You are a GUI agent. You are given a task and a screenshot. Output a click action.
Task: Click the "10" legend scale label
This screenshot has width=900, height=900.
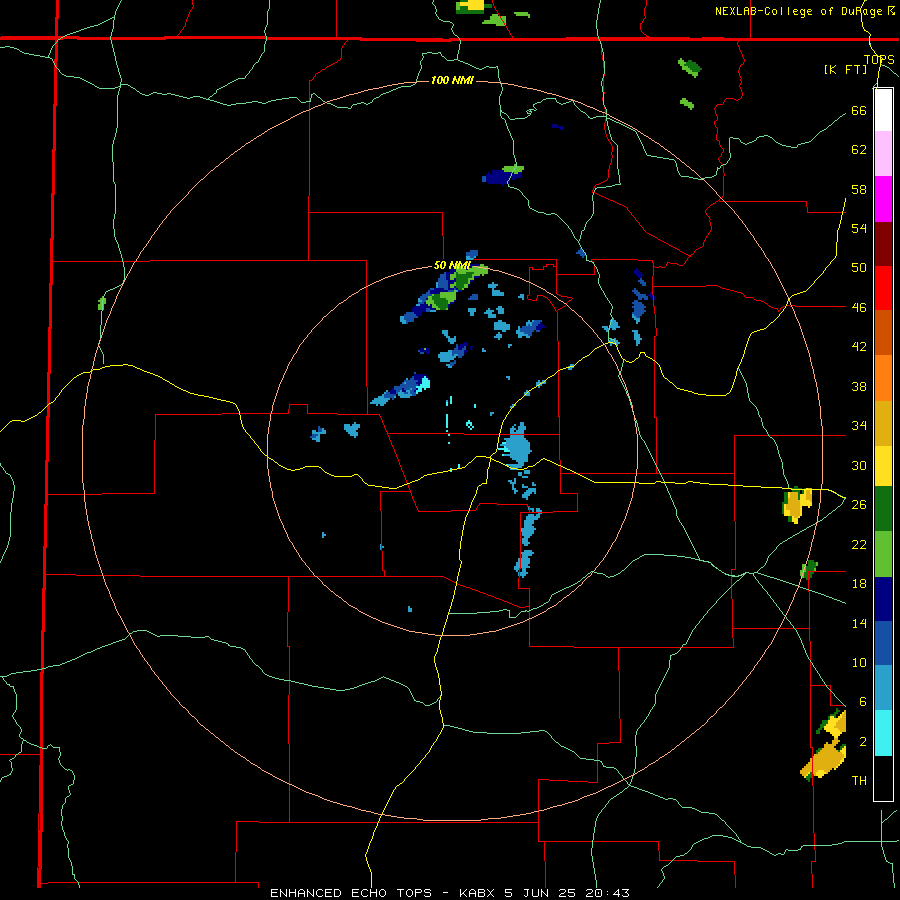point(859,662)
